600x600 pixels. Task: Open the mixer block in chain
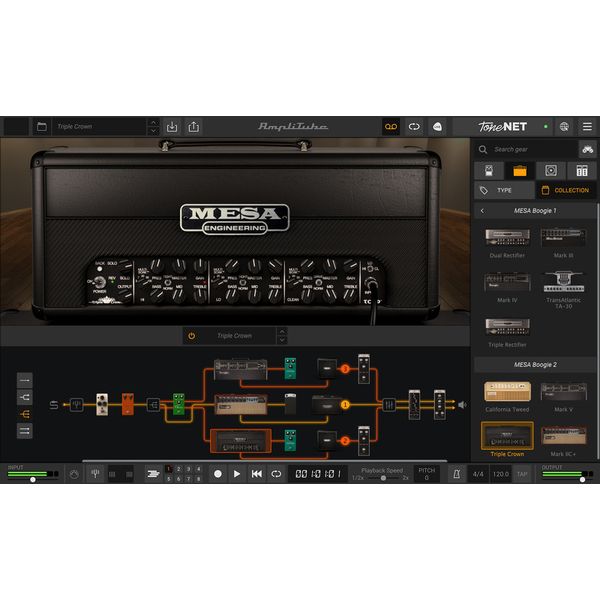(389, 404)
